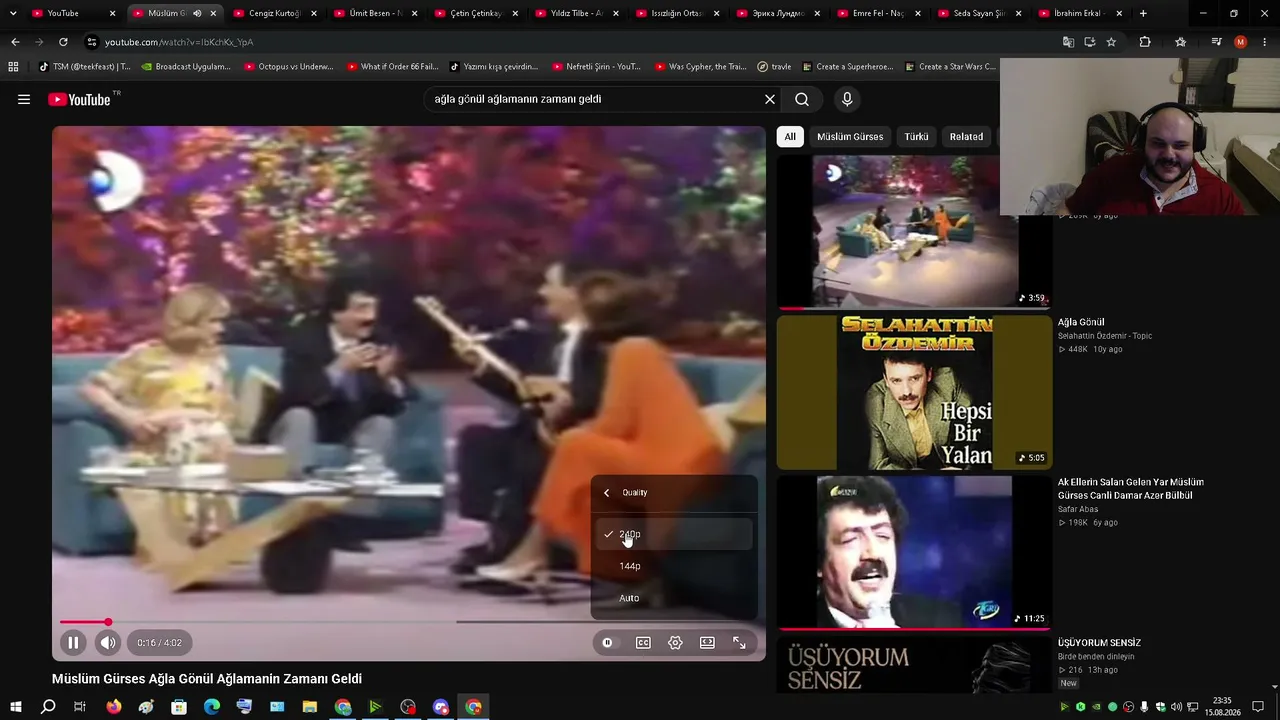Image resolution: width=1280 pixels, height=720 pixels.
Task: Toggle the autoplay switch in the player
Action: (607, 643)
